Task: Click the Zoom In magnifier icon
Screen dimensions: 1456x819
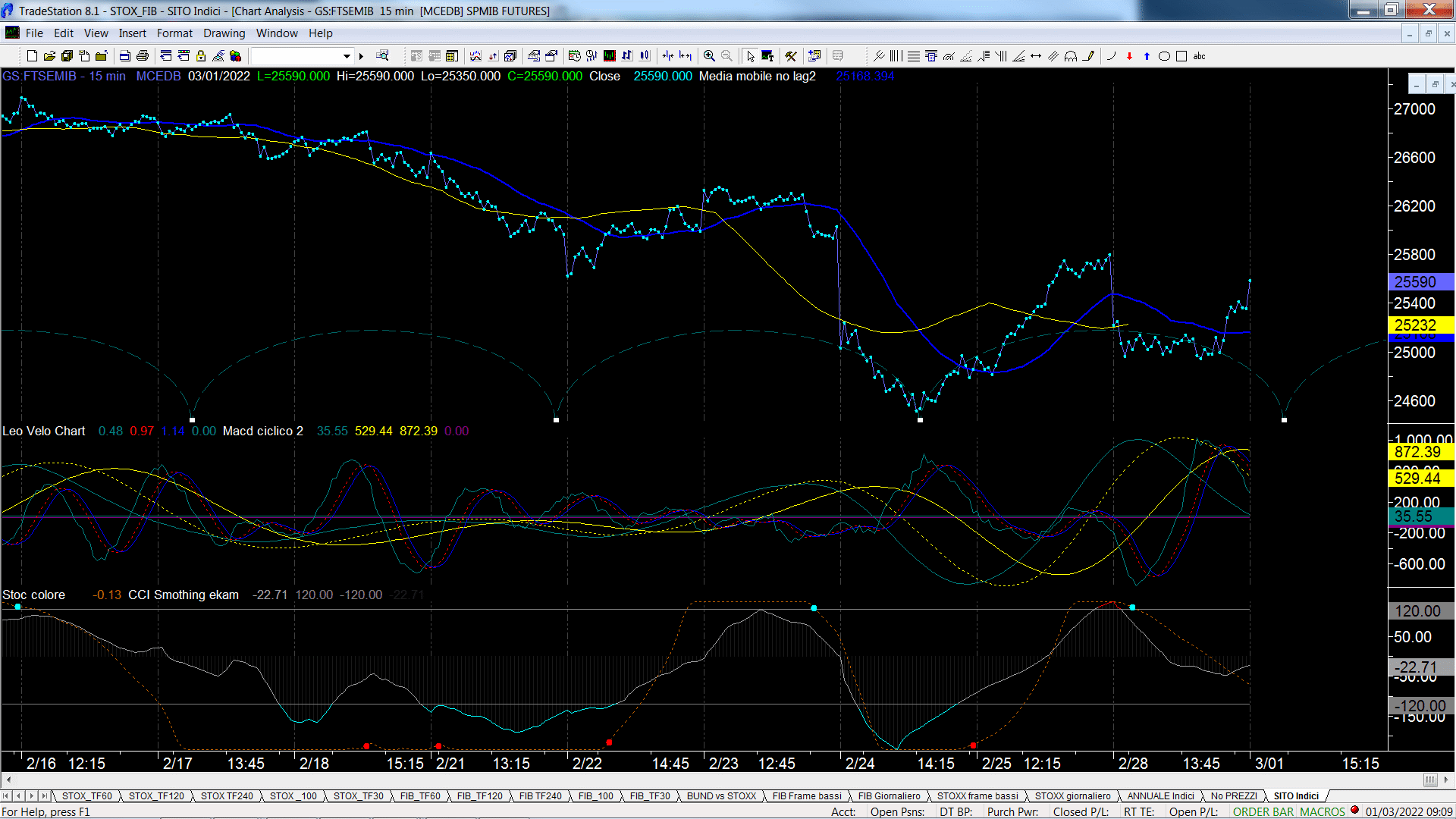Action: [x=709, y=56]
